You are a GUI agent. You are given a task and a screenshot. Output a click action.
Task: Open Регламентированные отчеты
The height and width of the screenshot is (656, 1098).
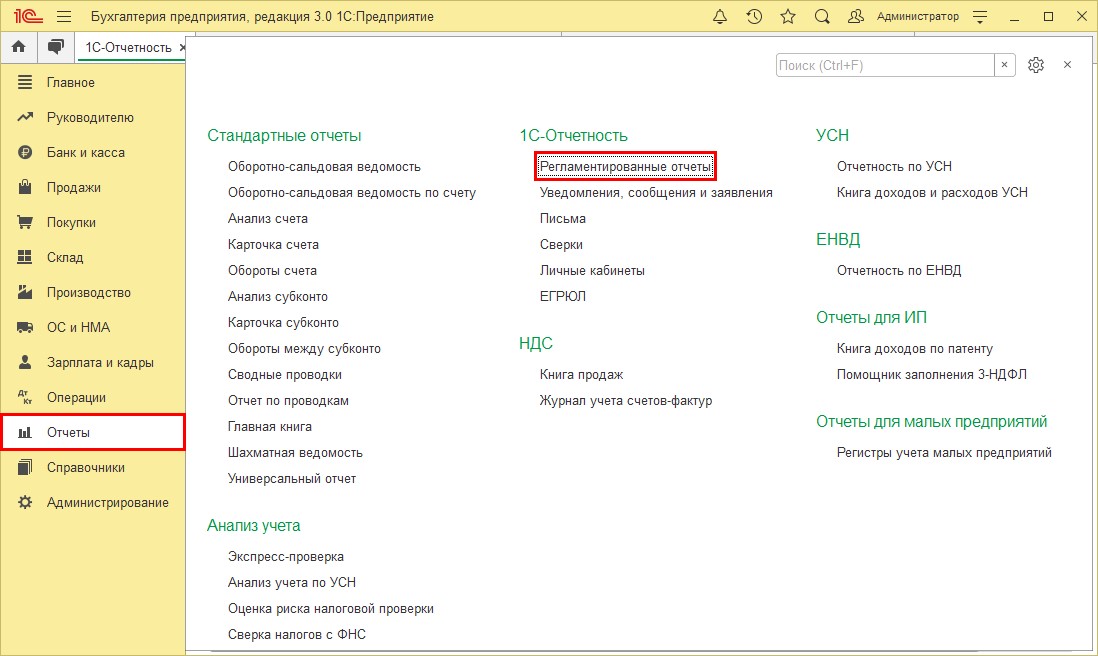(625, 167)
